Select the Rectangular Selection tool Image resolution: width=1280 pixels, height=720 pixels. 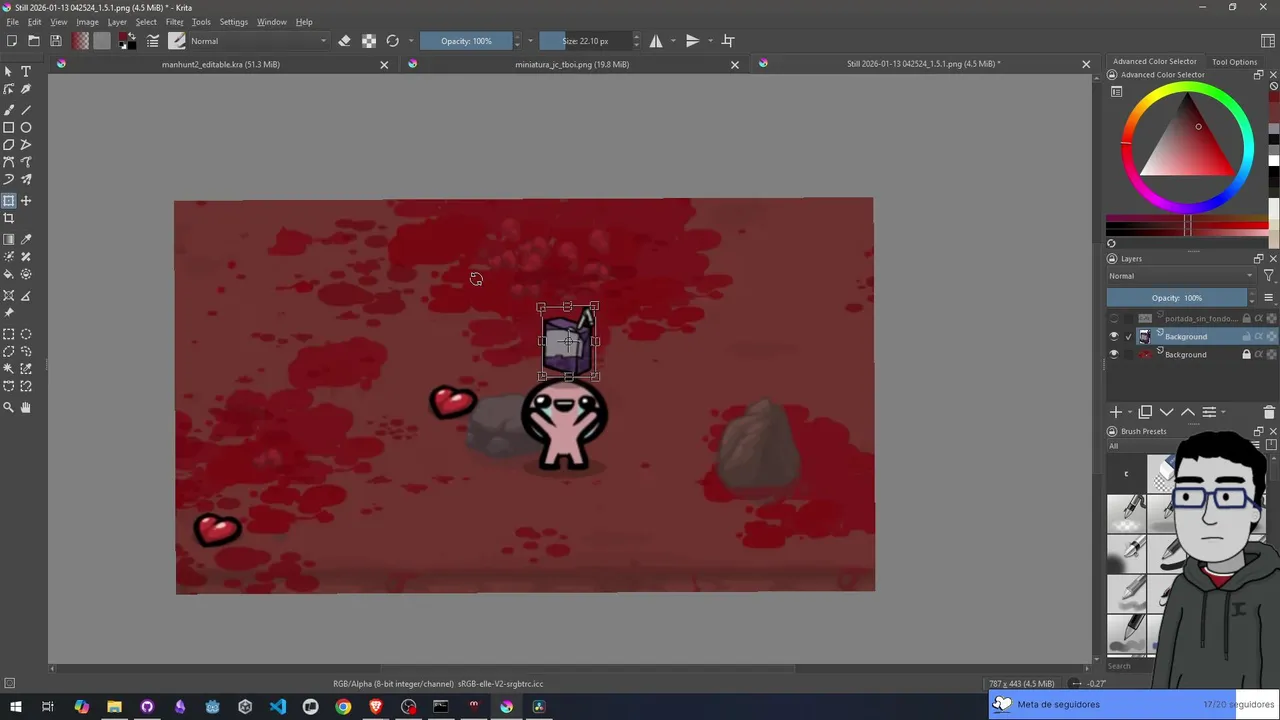click(x=9, y=335)
